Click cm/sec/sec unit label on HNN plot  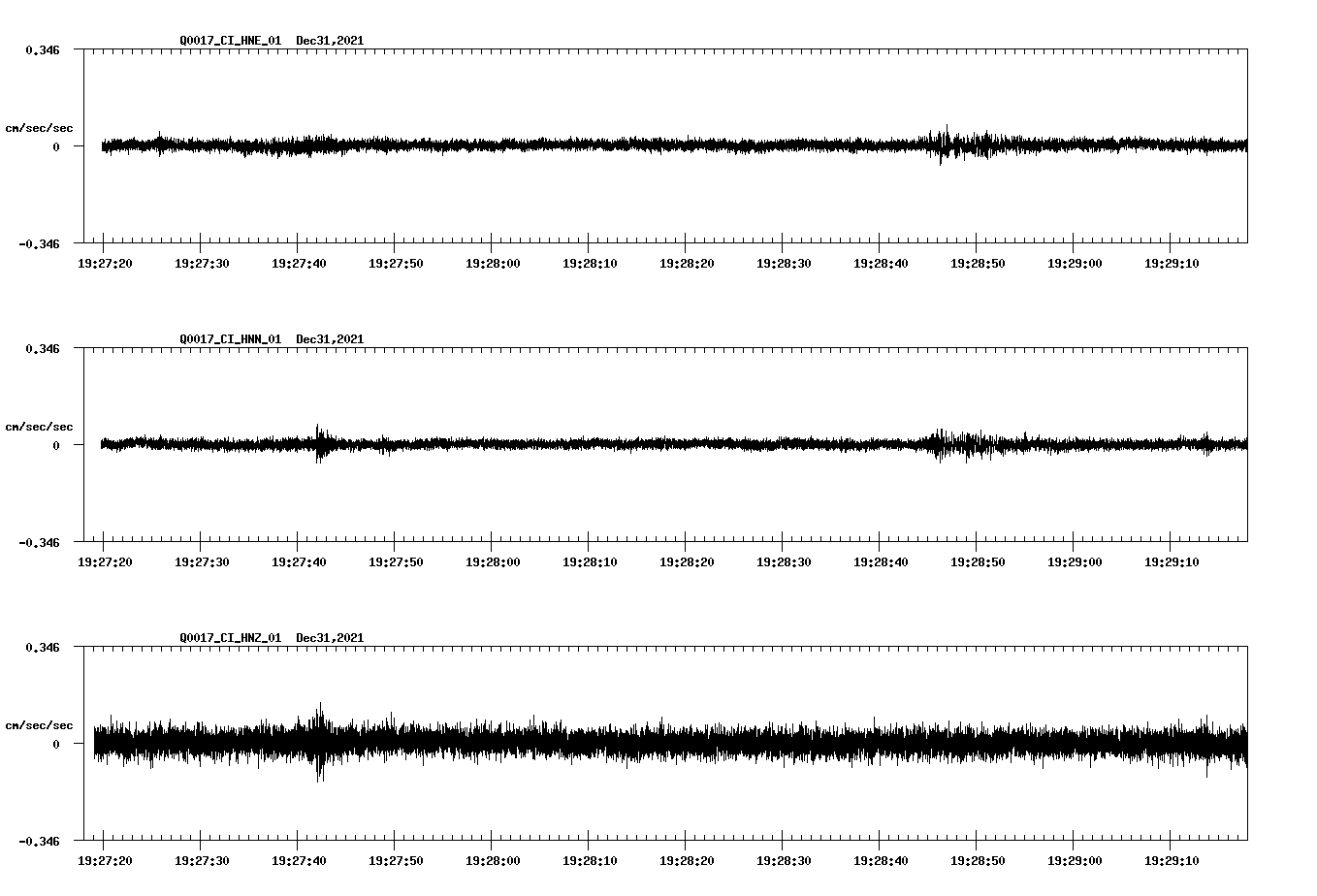tap(39, 427)
